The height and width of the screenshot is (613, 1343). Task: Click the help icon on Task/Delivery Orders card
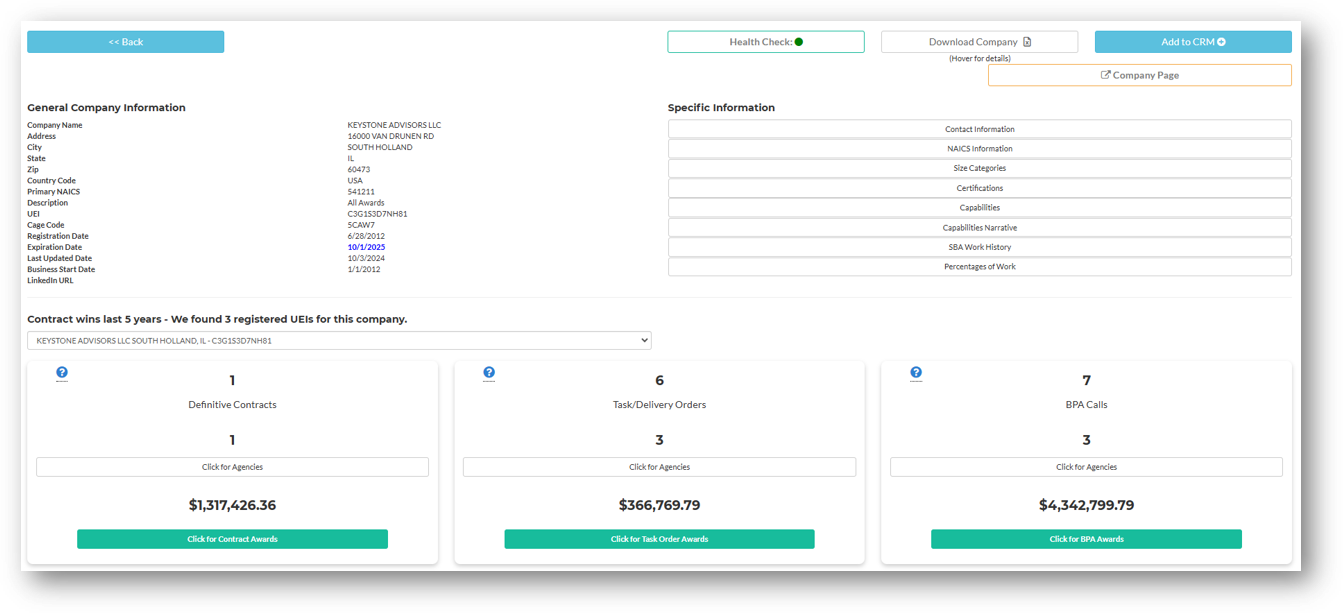coord(489,373)
